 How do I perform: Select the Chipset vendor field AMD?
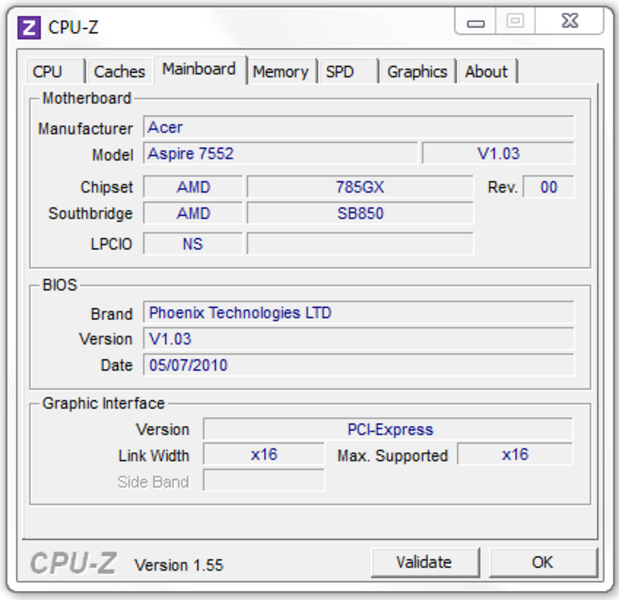(193, 187)
